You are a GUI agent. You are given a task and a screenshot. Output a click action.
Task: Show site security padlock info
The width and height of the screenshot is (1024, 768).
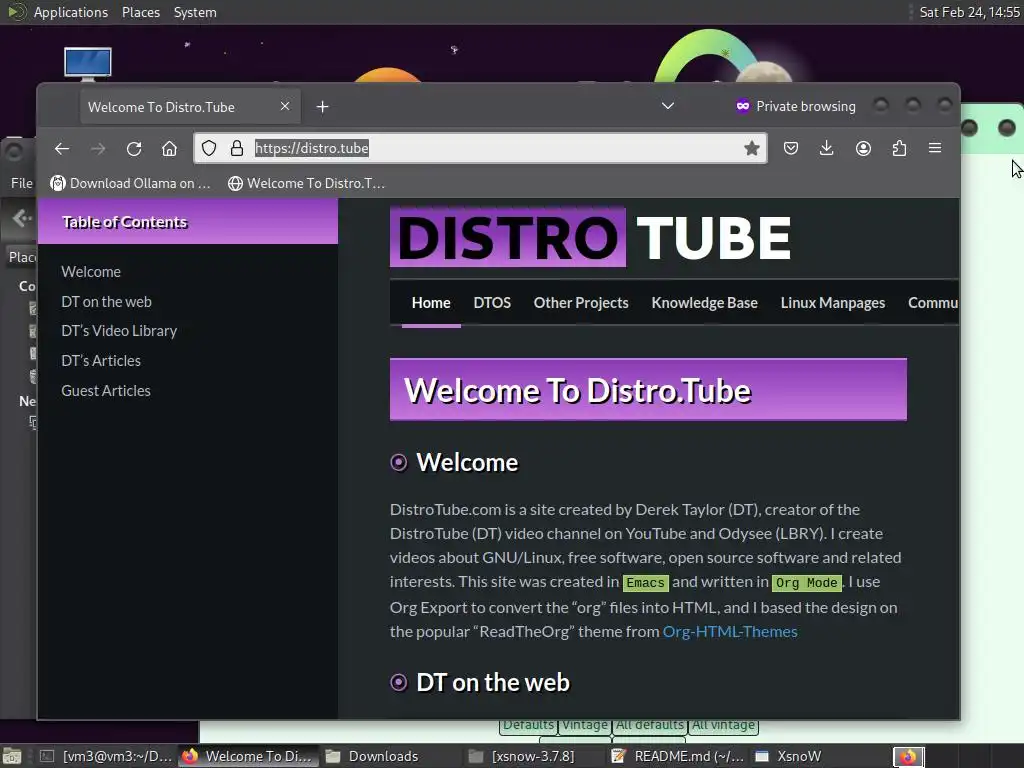pyautogui.click(x=237, y=148)
